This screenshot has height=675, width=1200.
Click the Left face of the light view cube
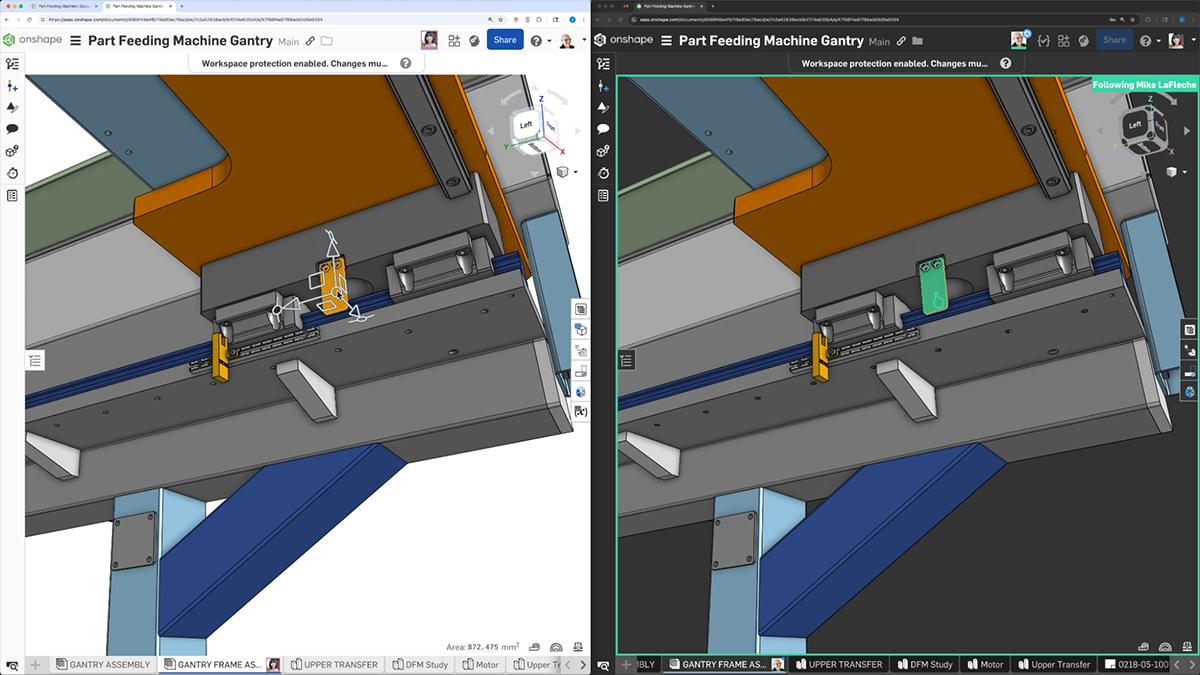pos(527,125)
